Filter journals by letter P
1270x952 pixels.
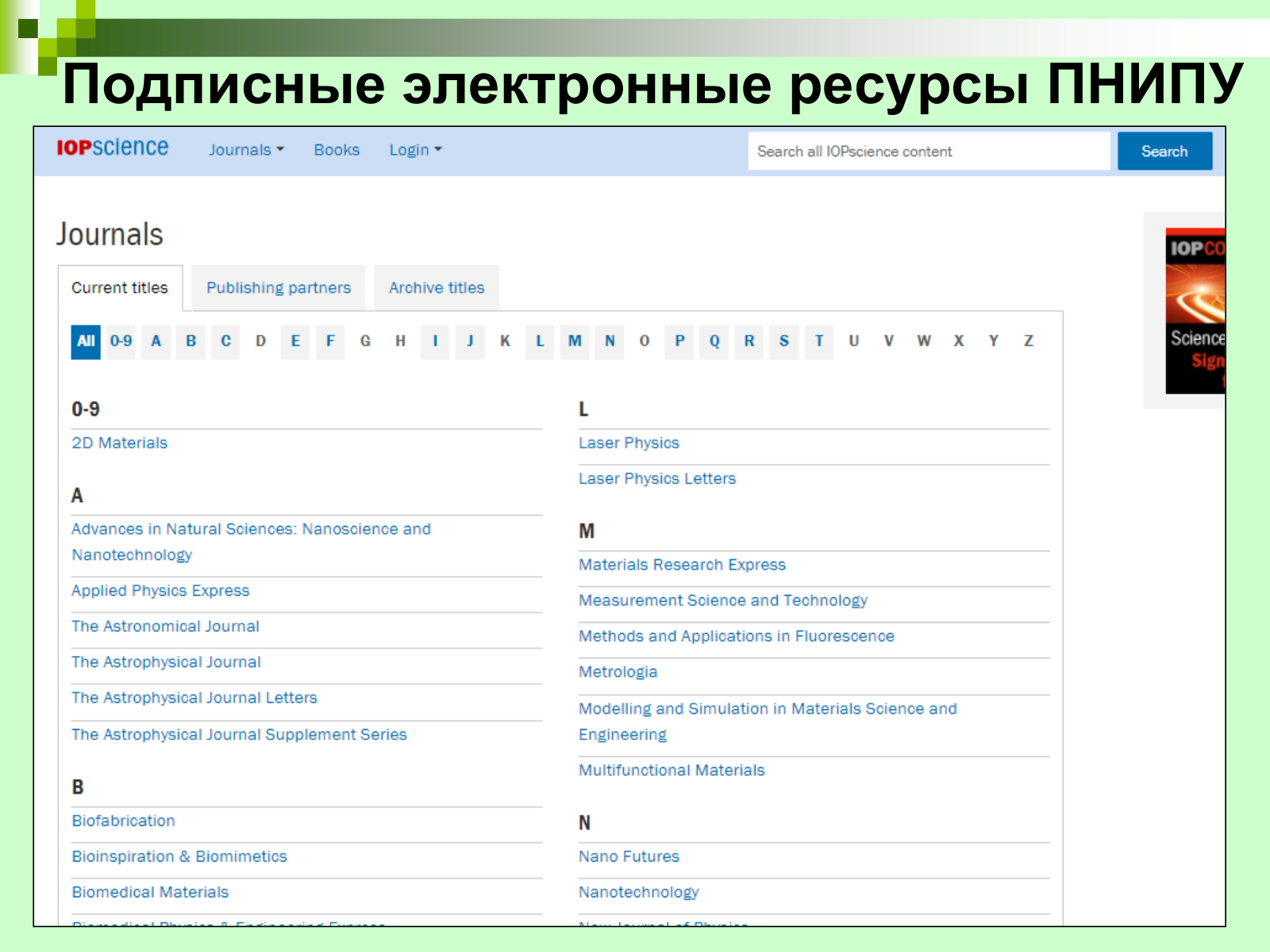(x=679, y=342)
